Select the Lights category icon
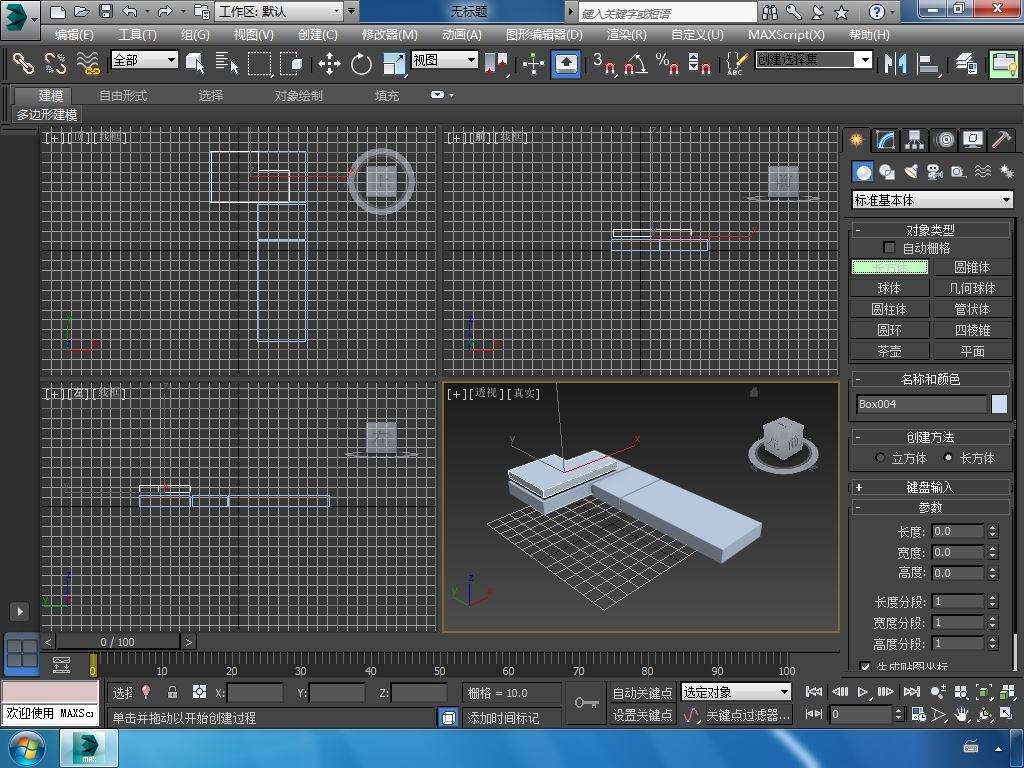Image resolution: width=1024 pixels, height=768 pixels. point(911,172)
